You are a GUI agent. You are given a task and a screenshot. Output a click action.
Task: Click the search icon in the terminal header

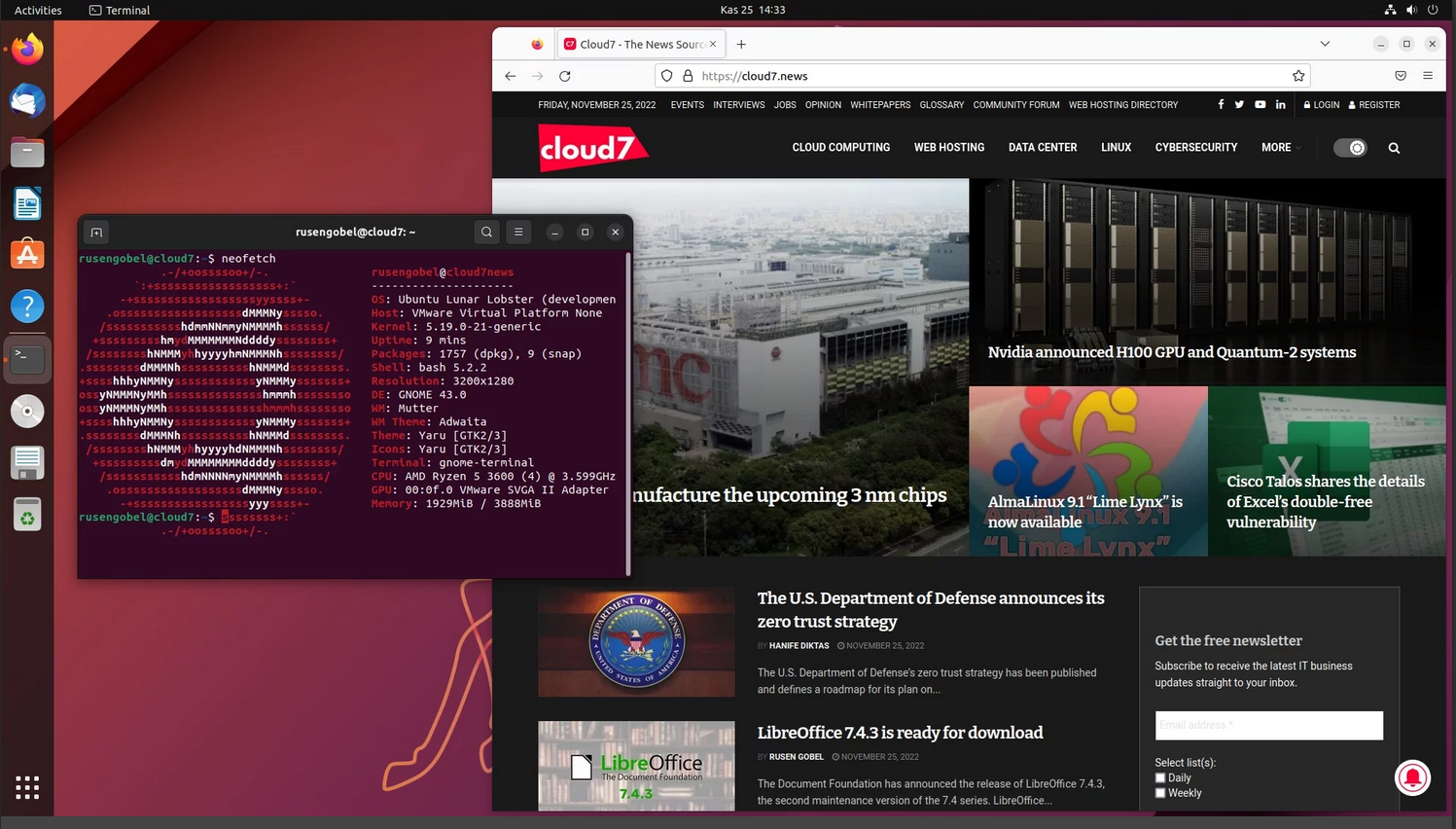tap(487, 232)
